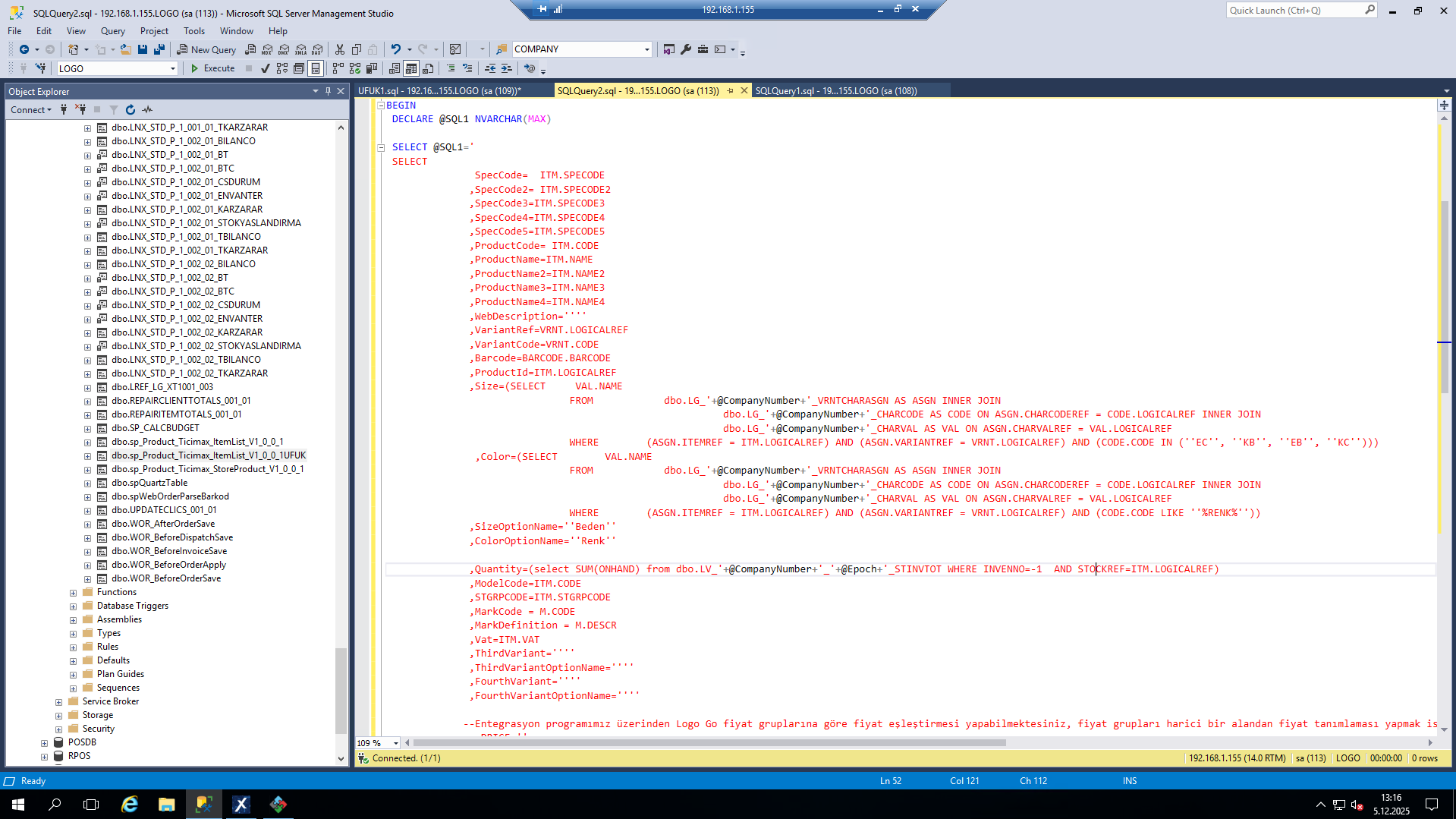
Task: Toggle pin on Object Explorer panel
Action: coord(328,91)
